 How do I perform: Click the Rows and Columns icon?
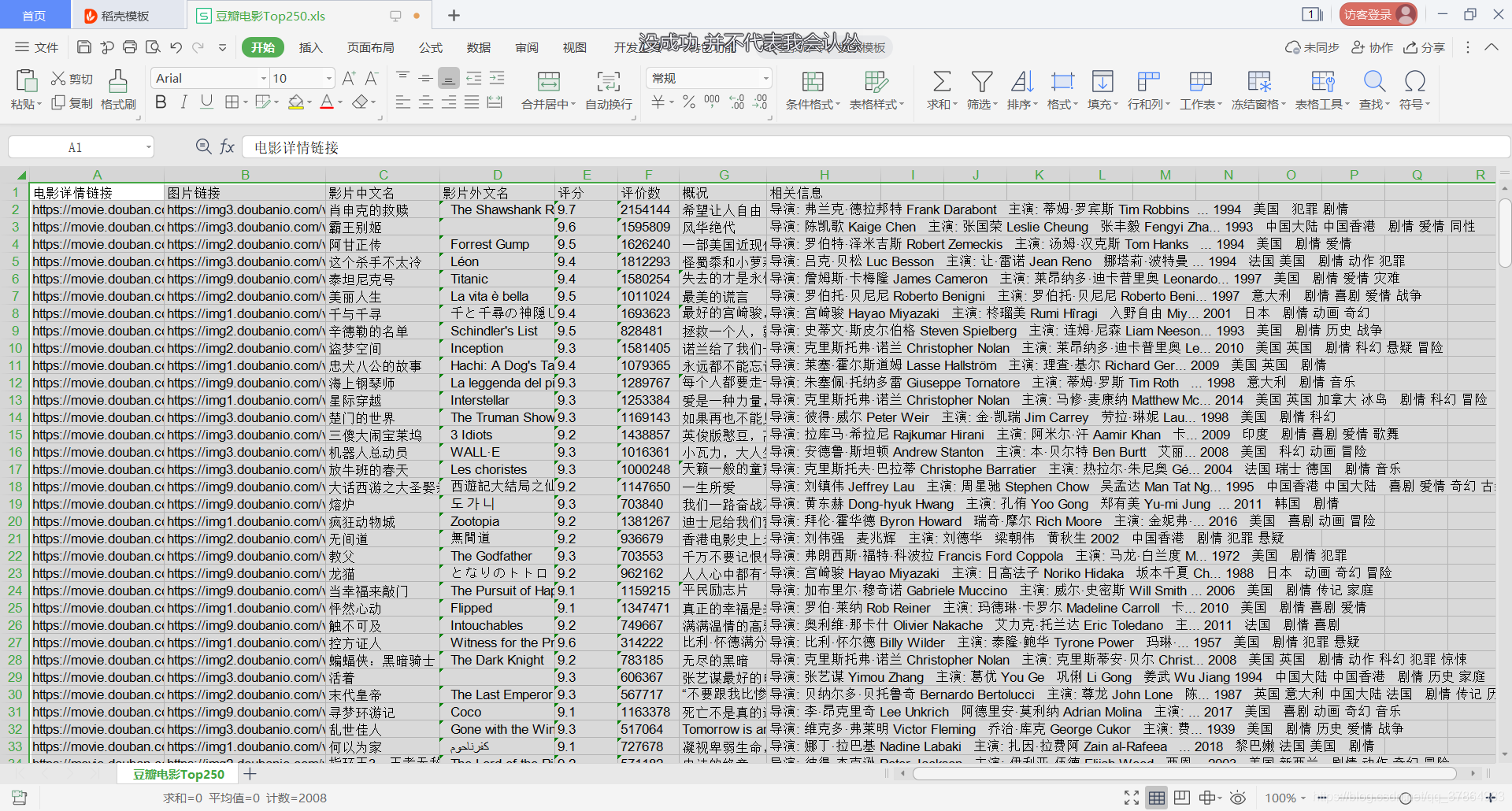click(x=1148, y=81)
